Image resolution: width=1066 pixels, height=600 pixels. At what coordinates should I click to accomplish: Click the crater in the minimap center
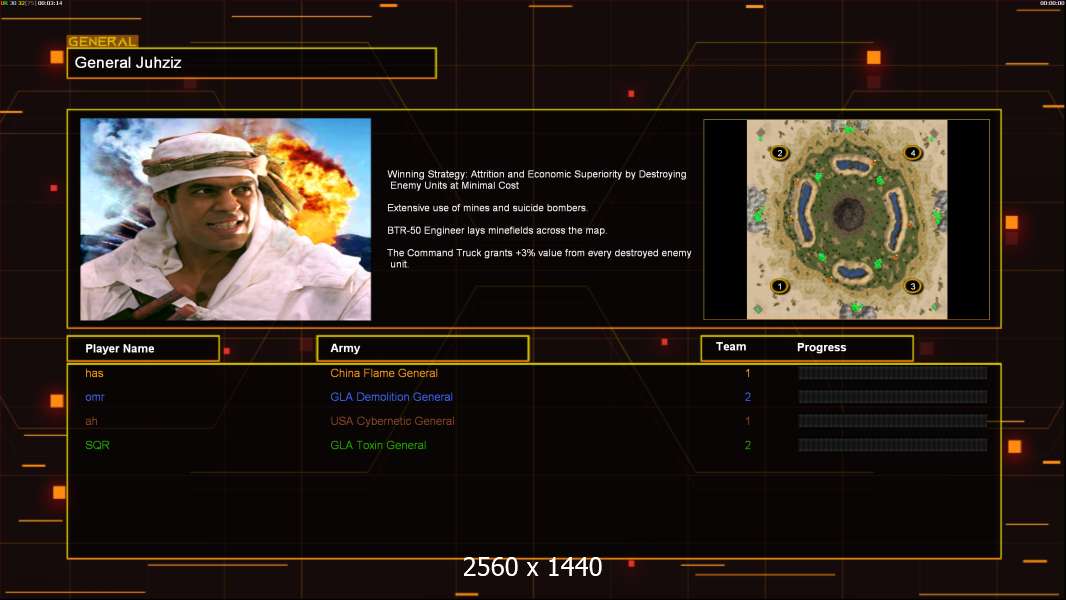pos(848,214)
